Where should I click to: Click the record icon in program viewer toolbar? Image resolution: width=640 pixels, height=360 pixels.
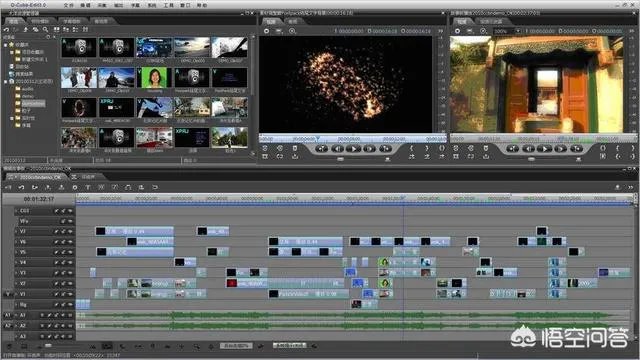(x=458, y=31)
